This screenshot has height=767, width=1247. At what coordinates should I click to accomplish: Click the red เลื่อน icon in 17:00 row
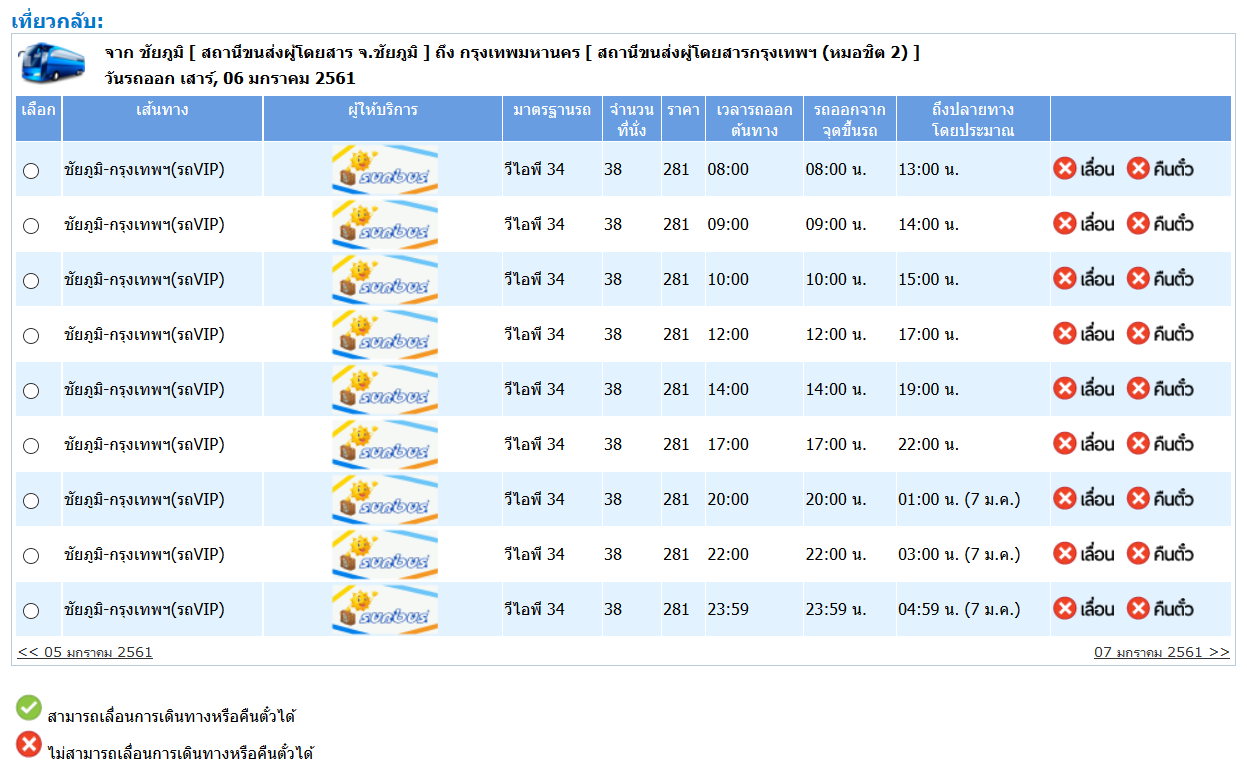pos(1064,443)
